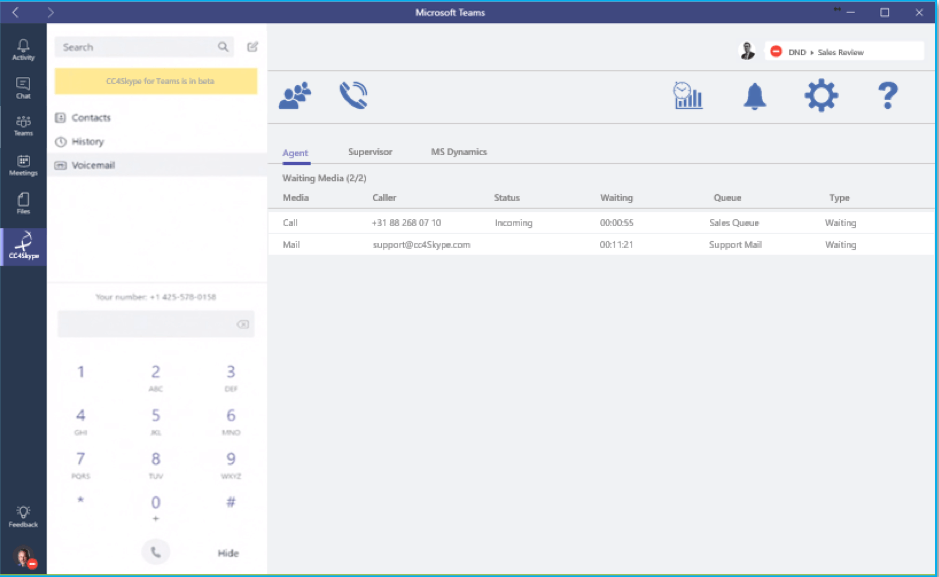Click the Waiting Media (2/2) heading
Viewport: 939px width, 577px height.
click(x=325, y=178)
